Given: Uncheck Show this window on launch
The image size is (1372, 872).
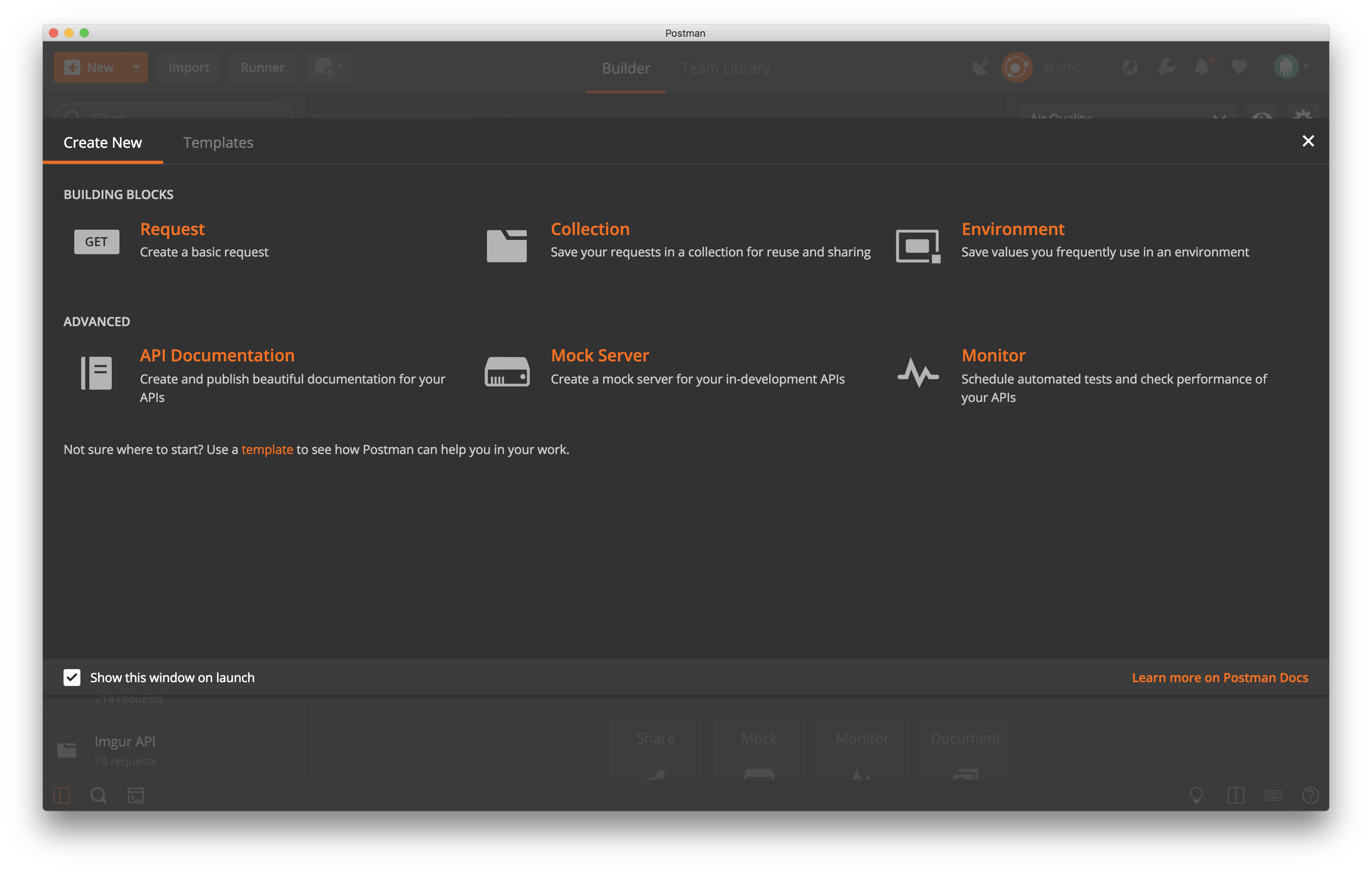Looking at the screenshot, I should (72, 677).
